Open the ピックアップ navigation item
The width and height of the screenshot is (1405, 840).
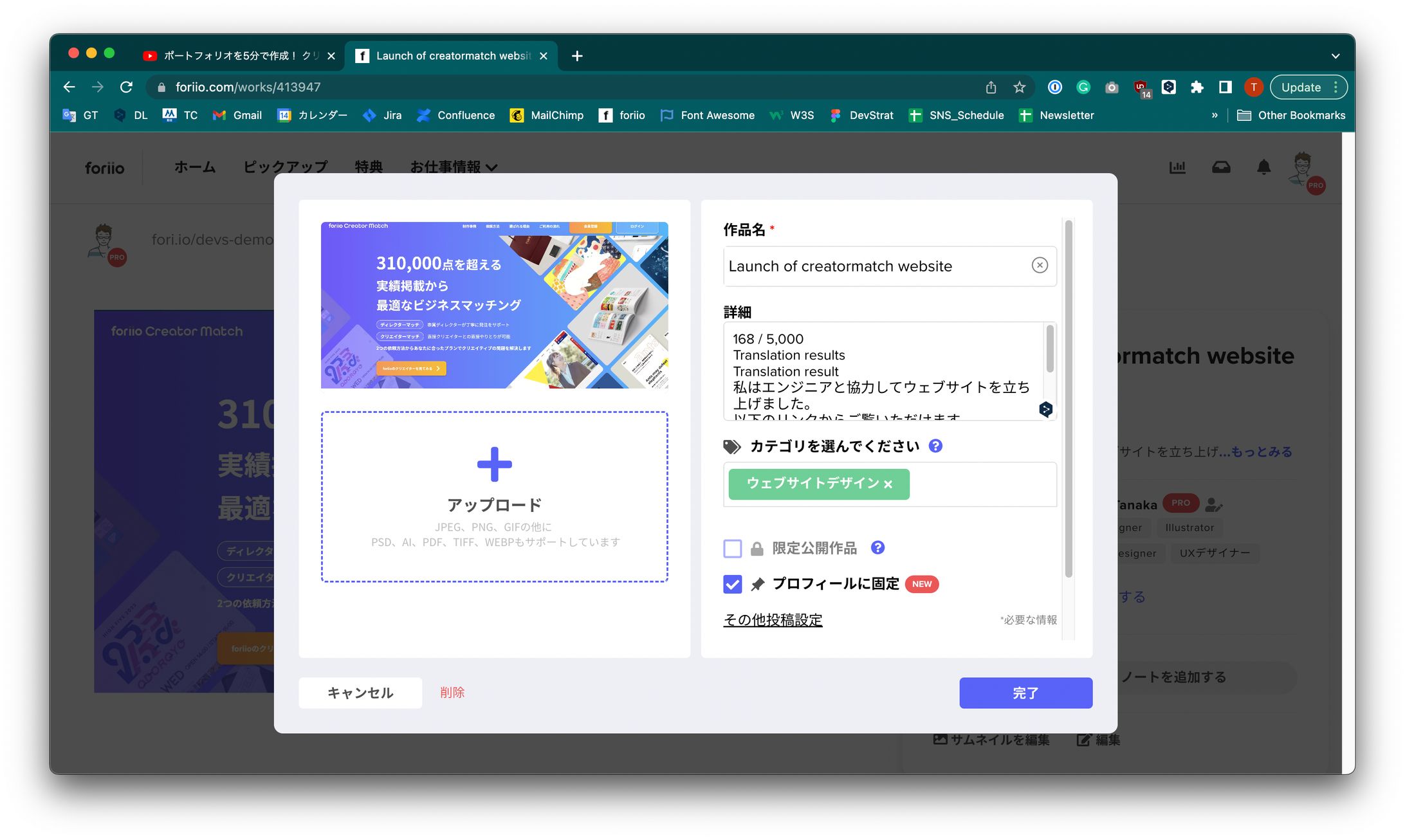[x=285, y=167]
